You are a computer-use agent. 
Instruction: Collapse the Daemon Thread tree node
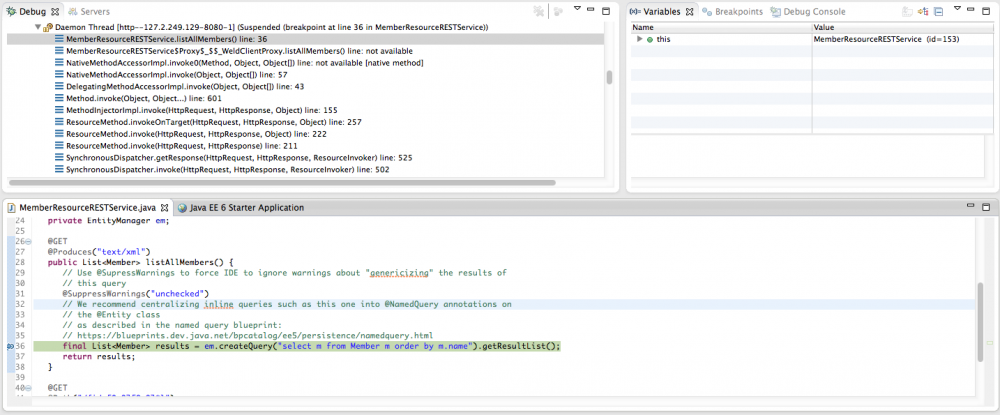pyautogui.click(x=37, y=27)
